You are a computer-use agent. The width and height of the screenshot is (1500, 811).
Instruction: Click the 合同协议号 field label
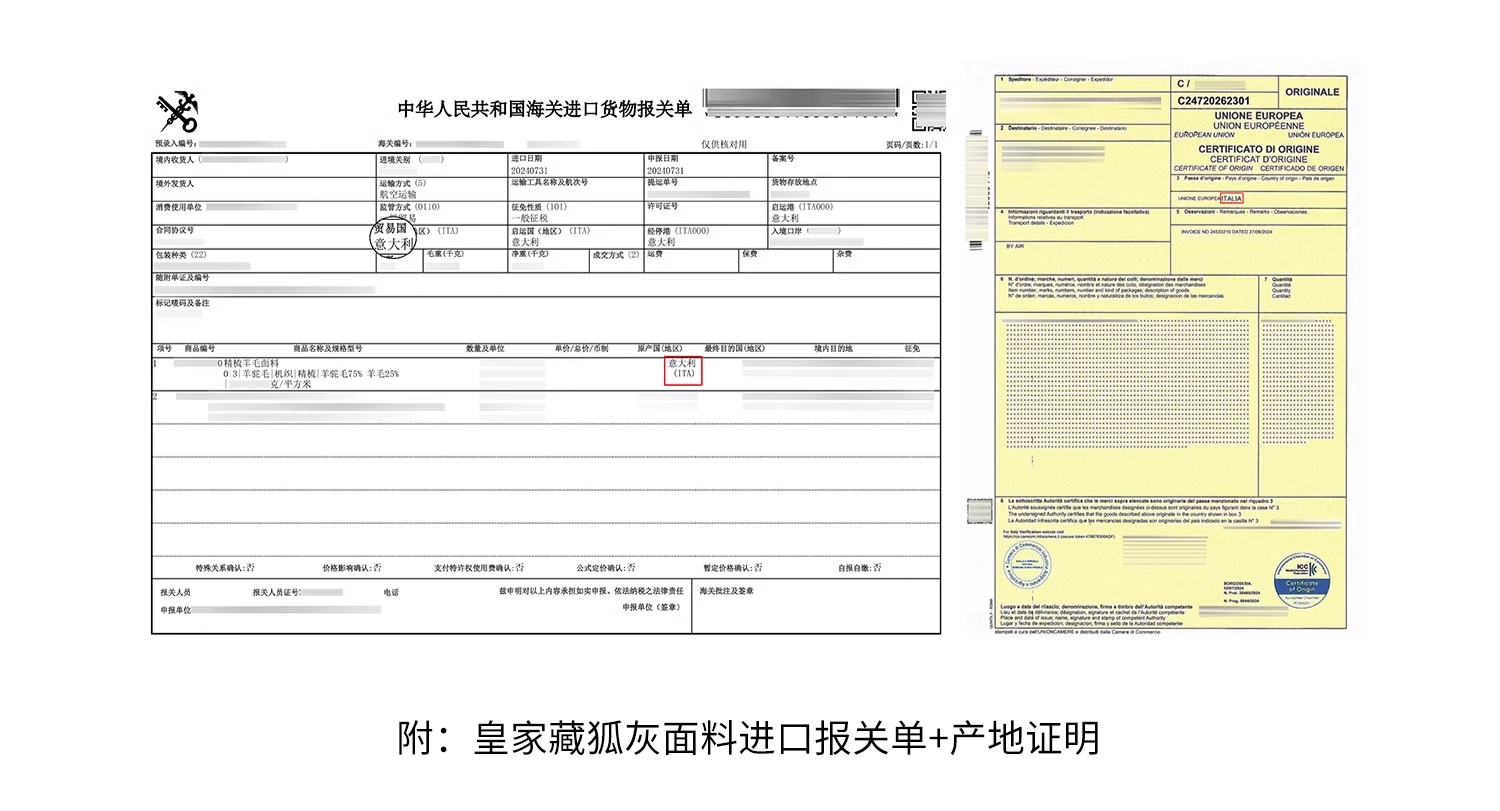click(x=175, y=231)
